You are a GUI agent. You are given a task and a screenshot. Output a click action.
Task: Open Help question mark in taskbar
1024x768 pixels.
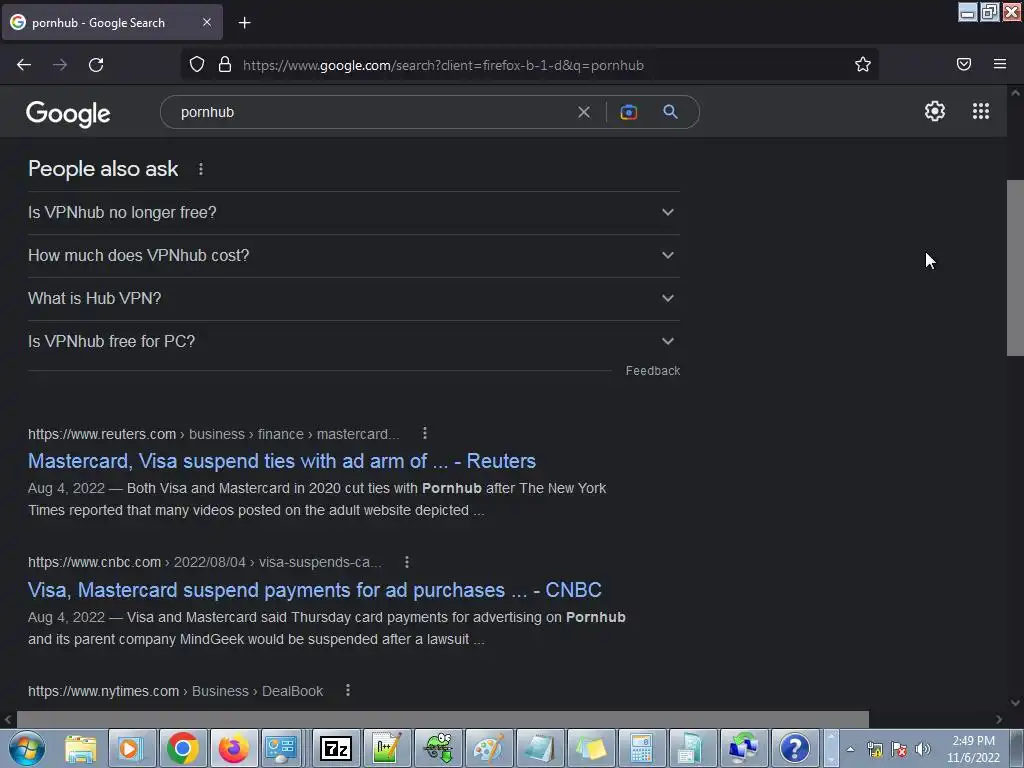794,748
